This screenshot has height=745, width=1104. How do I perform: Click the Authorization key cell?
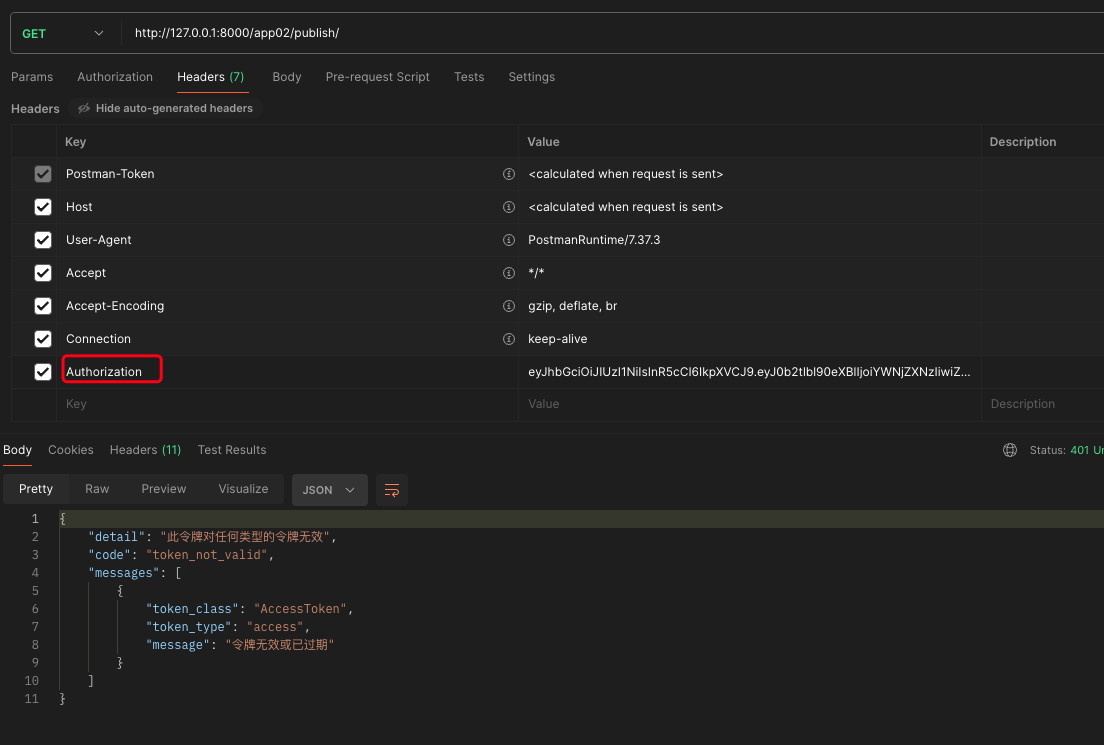tap(287, 372)
